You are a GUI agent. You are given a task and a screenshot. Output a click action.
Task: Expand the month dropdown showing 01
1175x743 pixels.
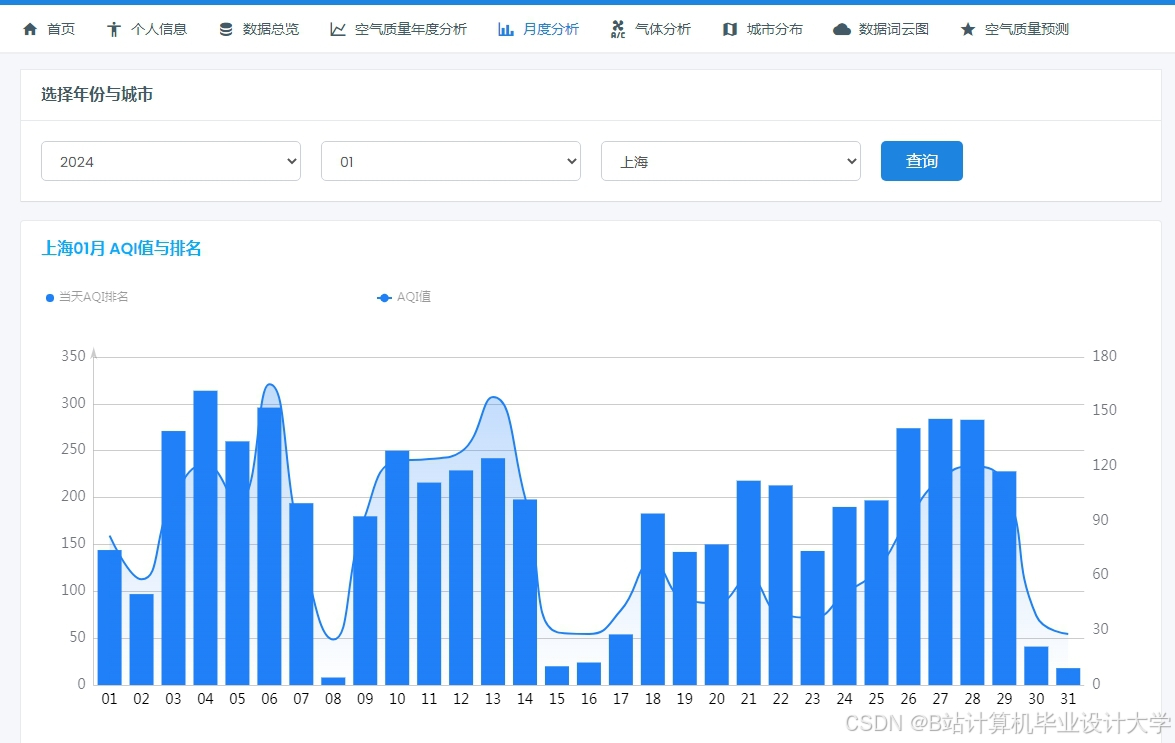click(x=450, y=160)
